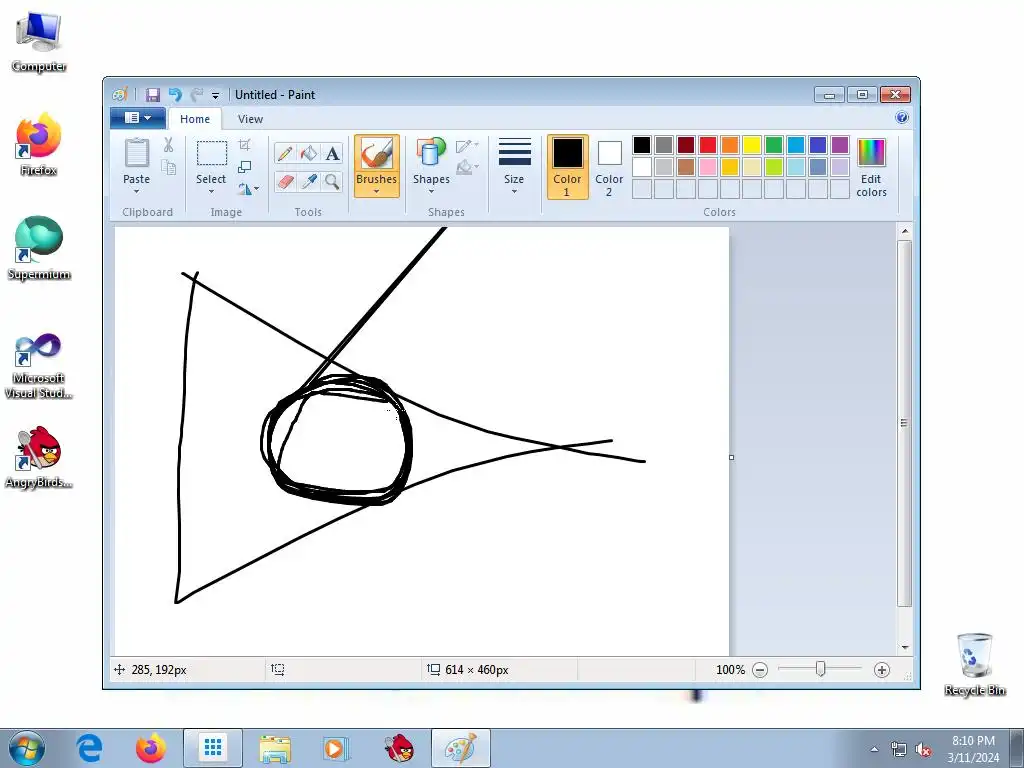Open Firefox from the taskbar
This screenshot has width=1024, height=768.
click(x=151, y=748)
